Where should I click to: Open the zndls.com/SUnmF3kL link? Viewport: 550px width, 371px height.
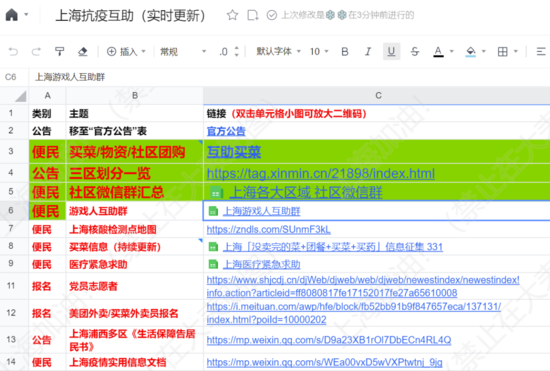tap(268, 229)
